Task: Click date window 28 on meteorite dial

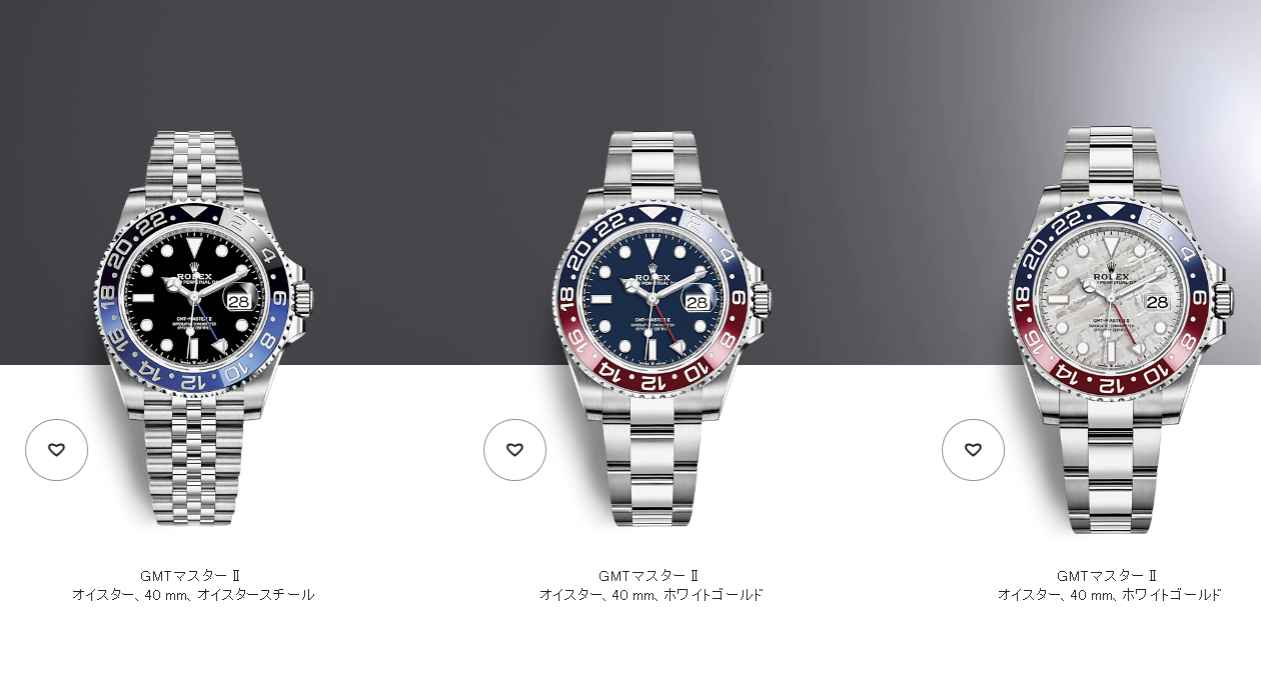Action: pos(1157,301)
